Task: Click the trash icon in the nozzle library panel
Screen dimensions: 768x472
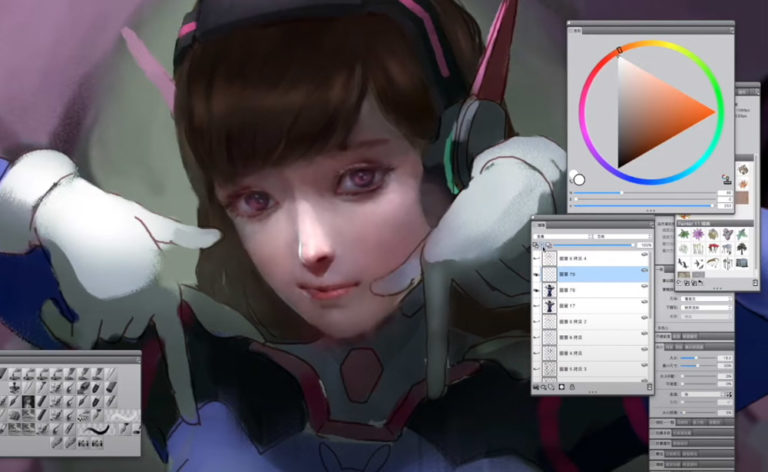Action: click(755, 283)
